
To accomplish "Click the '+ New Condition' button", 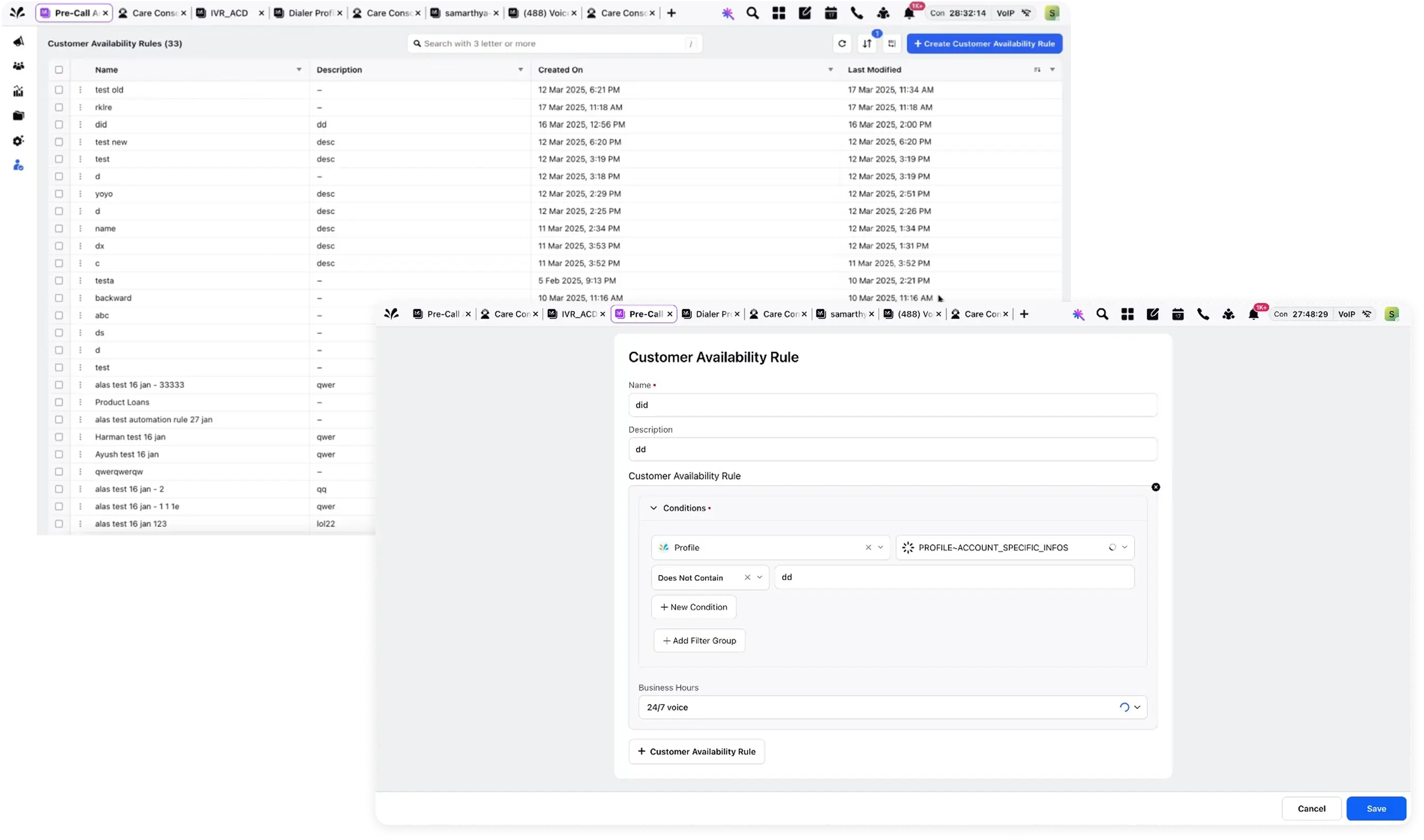I will coord(693,607).
